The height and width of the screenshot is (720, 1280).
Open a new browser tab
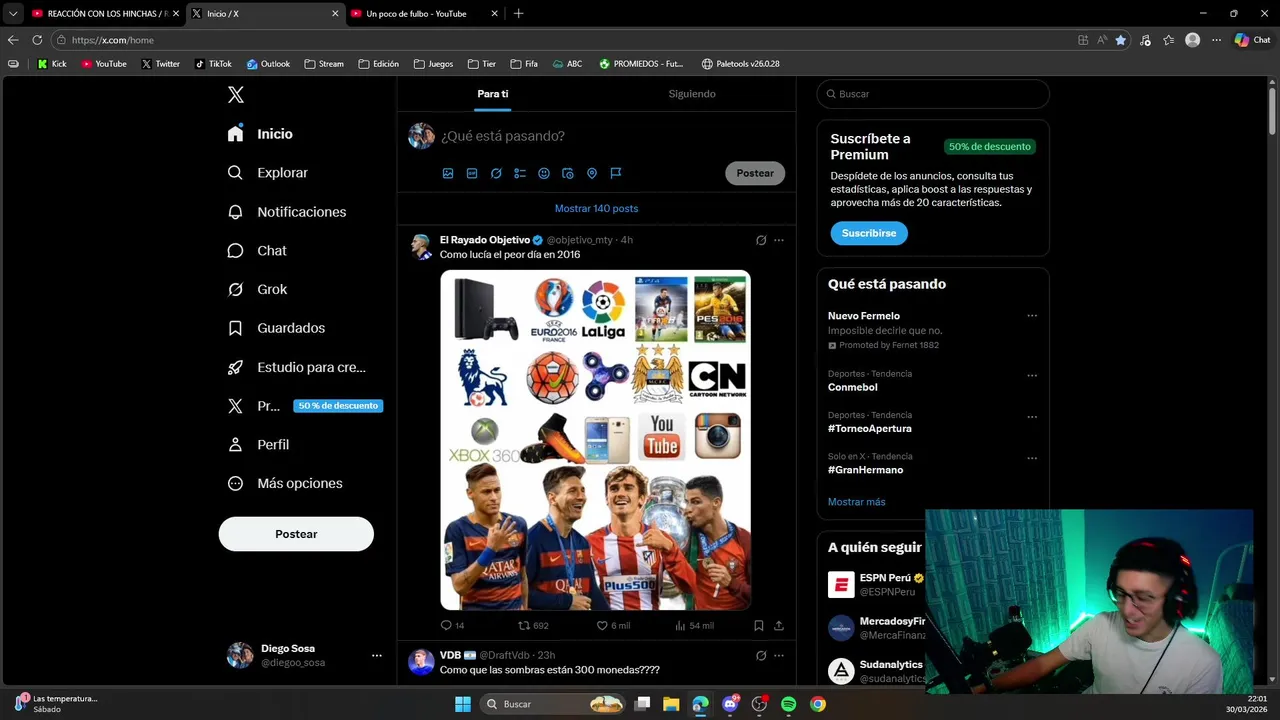518,14
